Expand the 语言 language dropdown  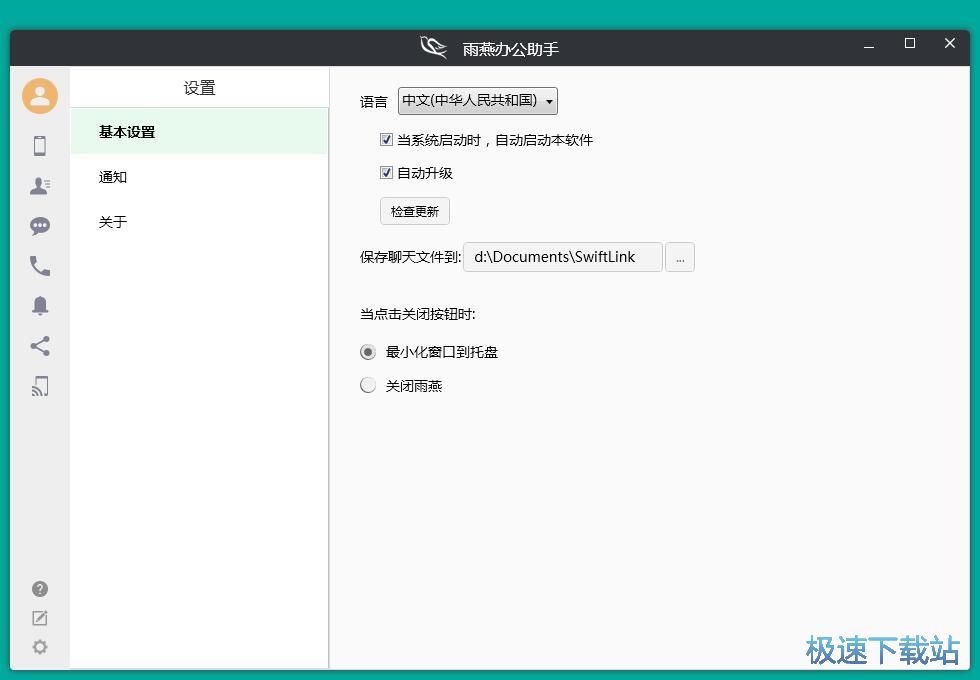pyautogui.click(x=477, y=101)
